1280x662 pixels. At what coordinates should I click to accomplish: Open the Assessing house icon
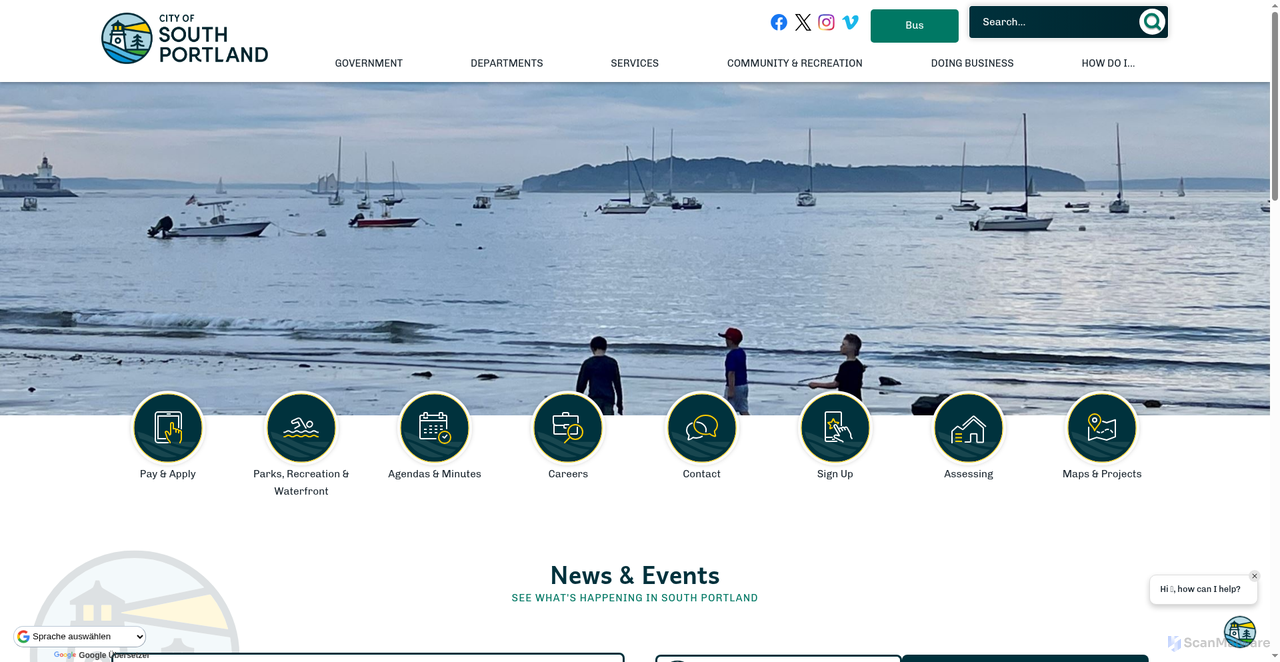coord(968,428)
